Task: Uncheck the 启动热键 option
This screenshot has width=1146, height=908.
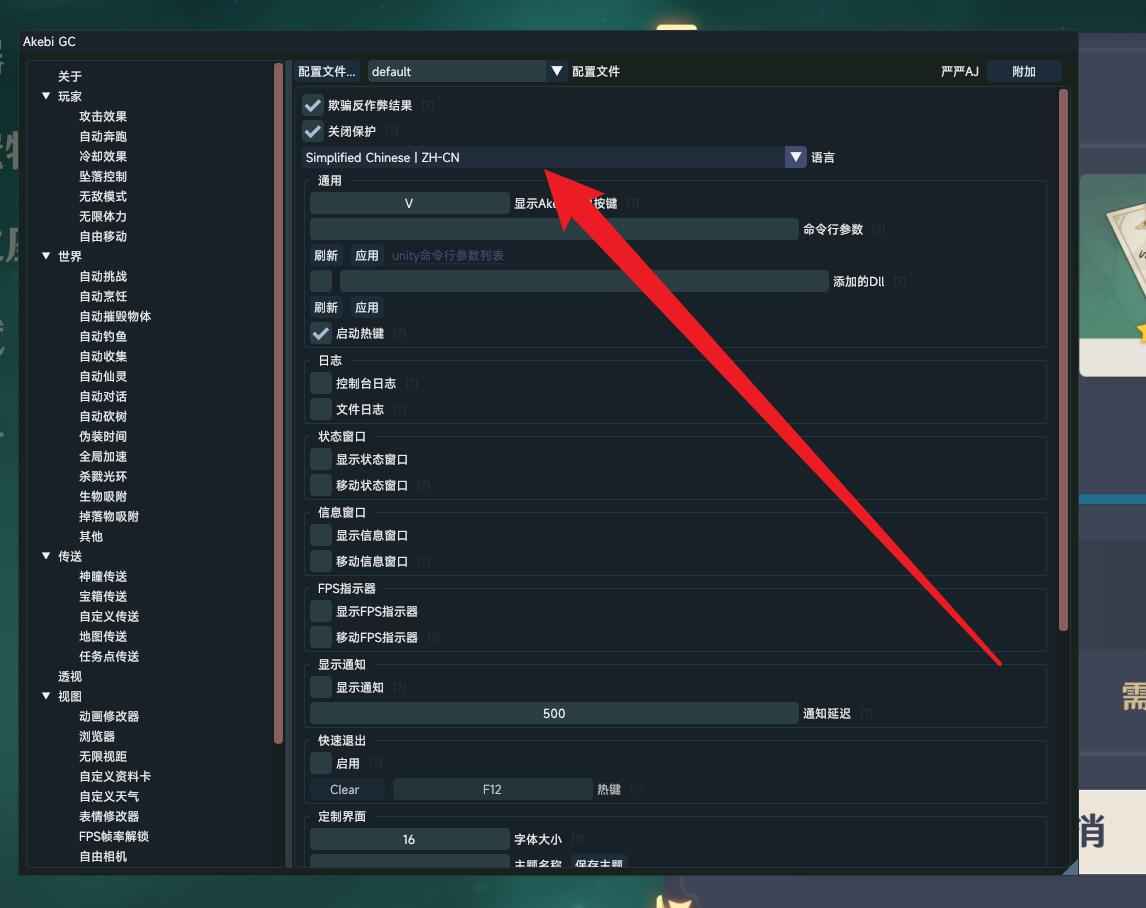Action: [321, 333]
